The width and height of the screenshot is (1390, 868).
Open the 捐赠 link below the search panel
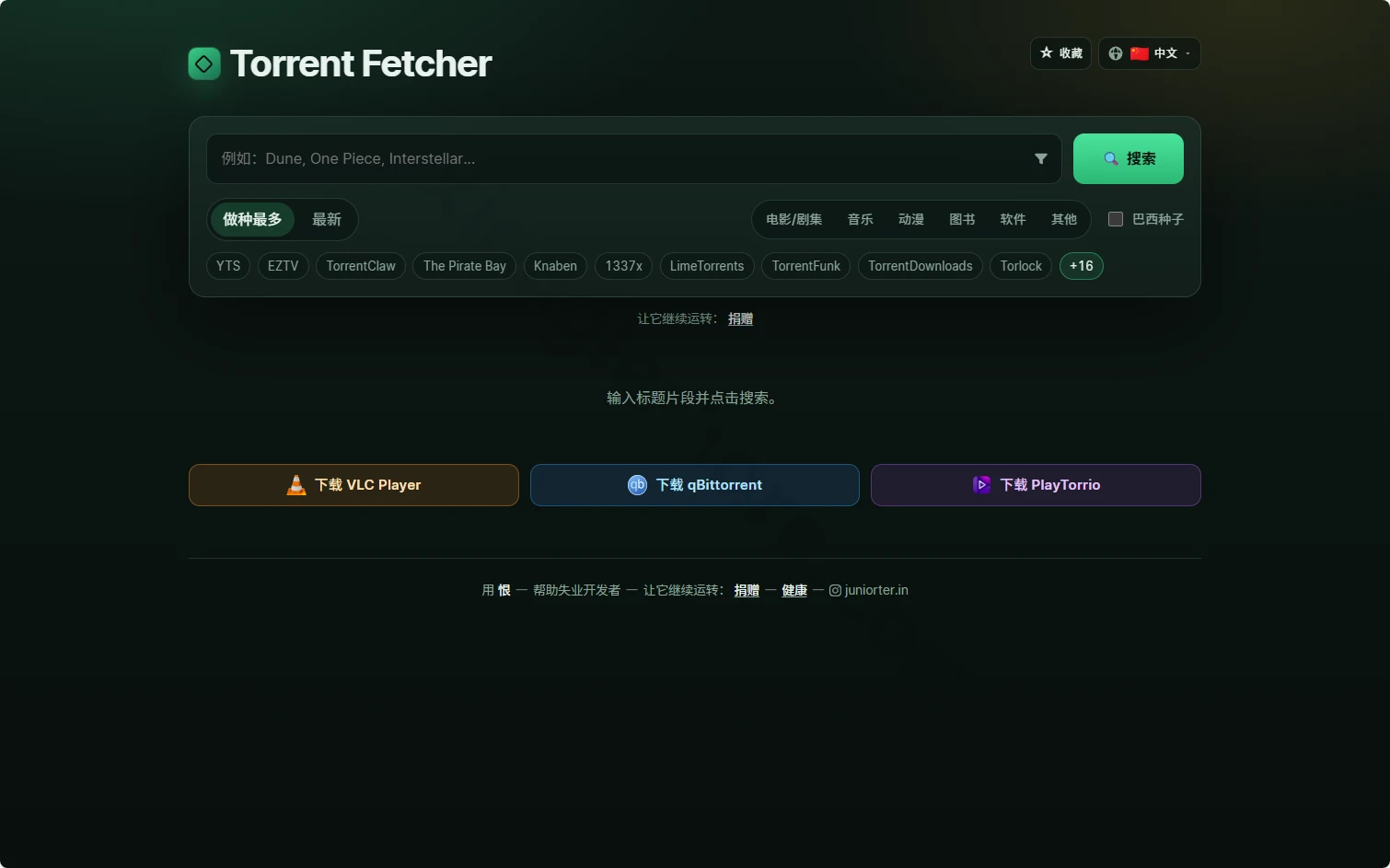[x=741, y=319]
